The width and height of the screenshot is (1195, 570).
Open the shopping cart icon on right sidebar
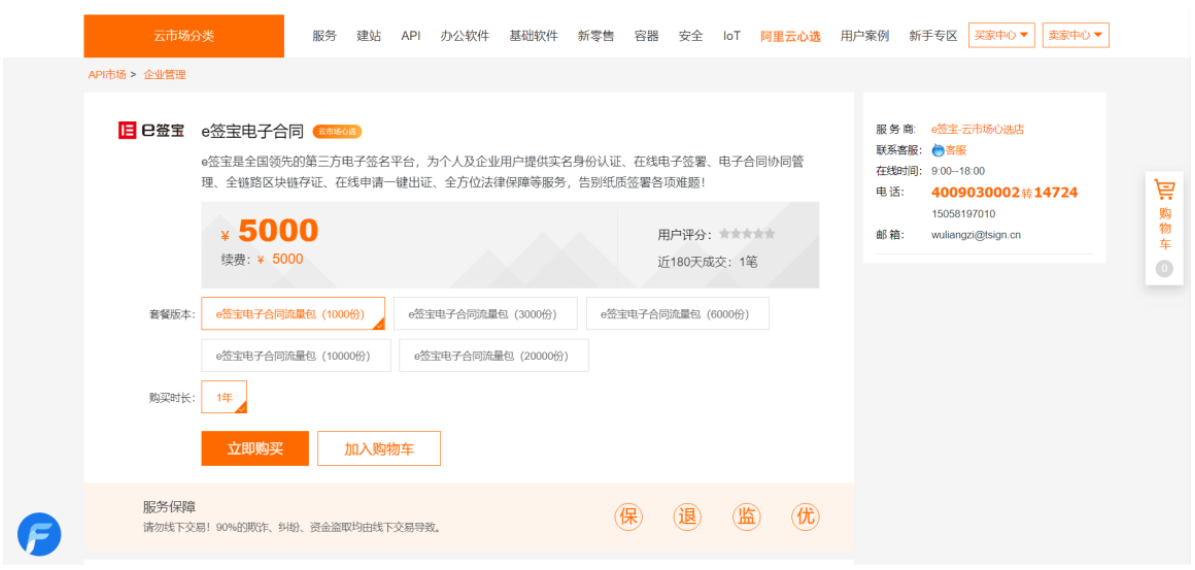coord(1164,190)
